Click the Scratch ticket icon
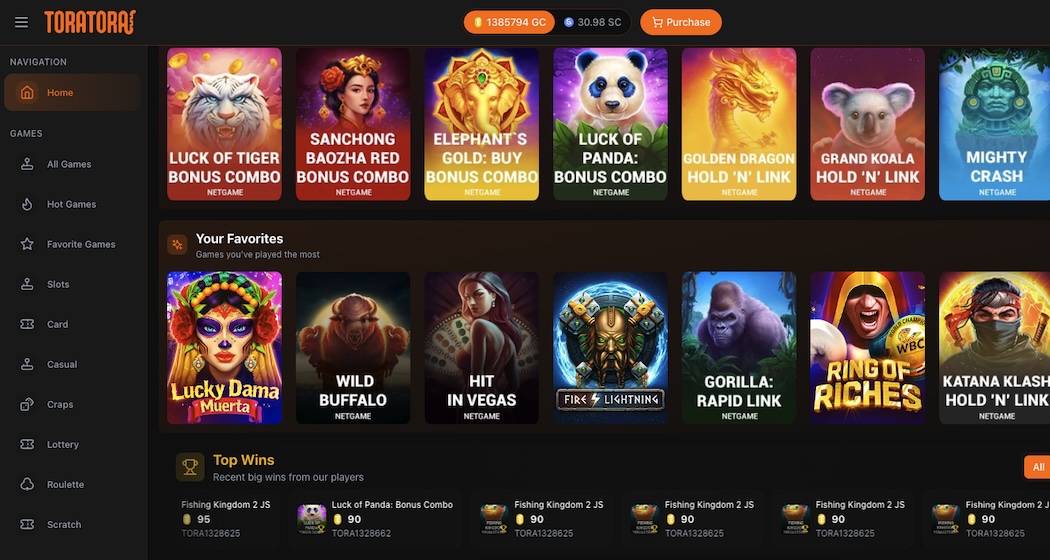The image size is (1050, 560). click(x=27, y=524)
